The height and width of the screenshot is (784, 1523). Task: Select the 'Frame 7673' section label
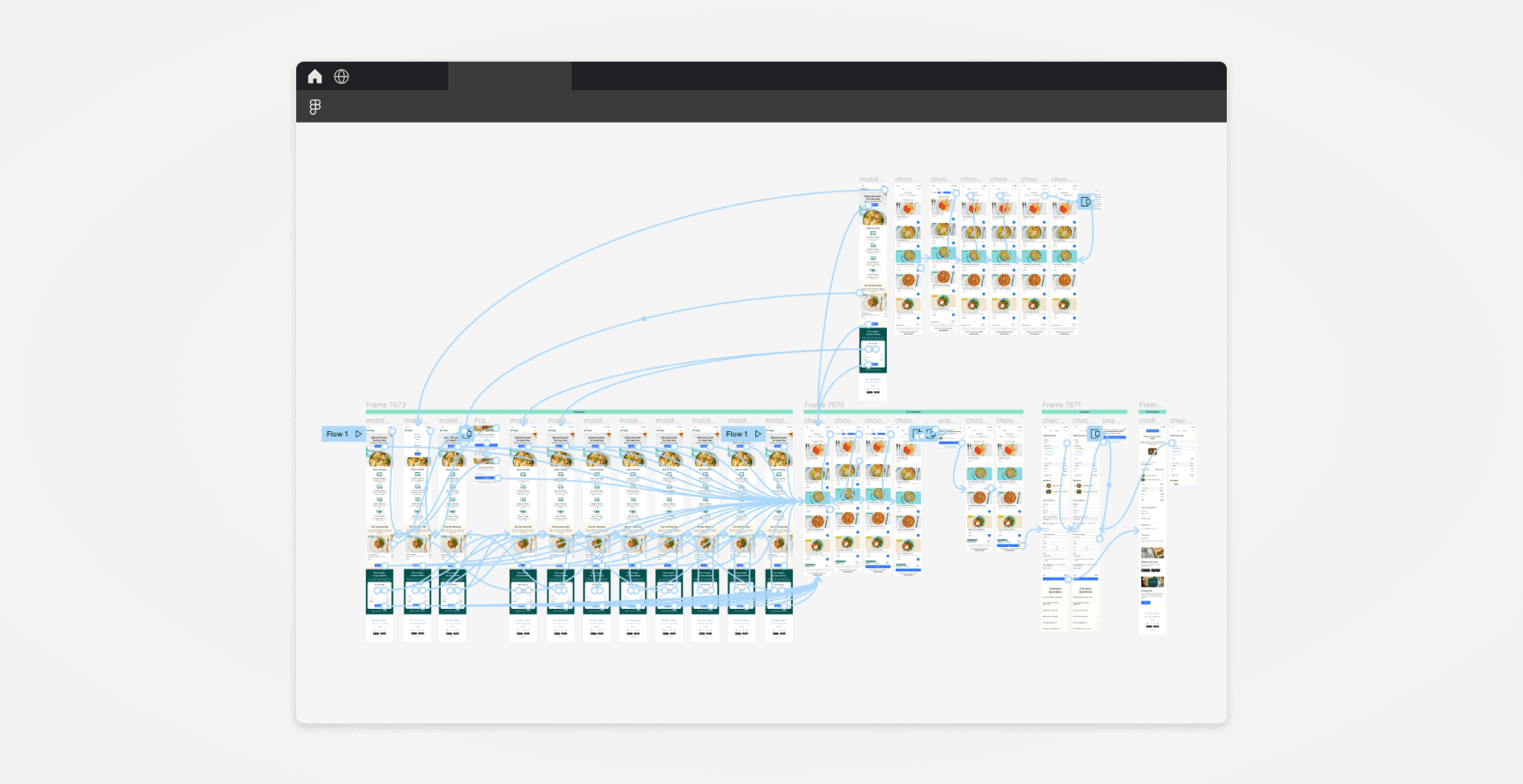tap(386, 405)
